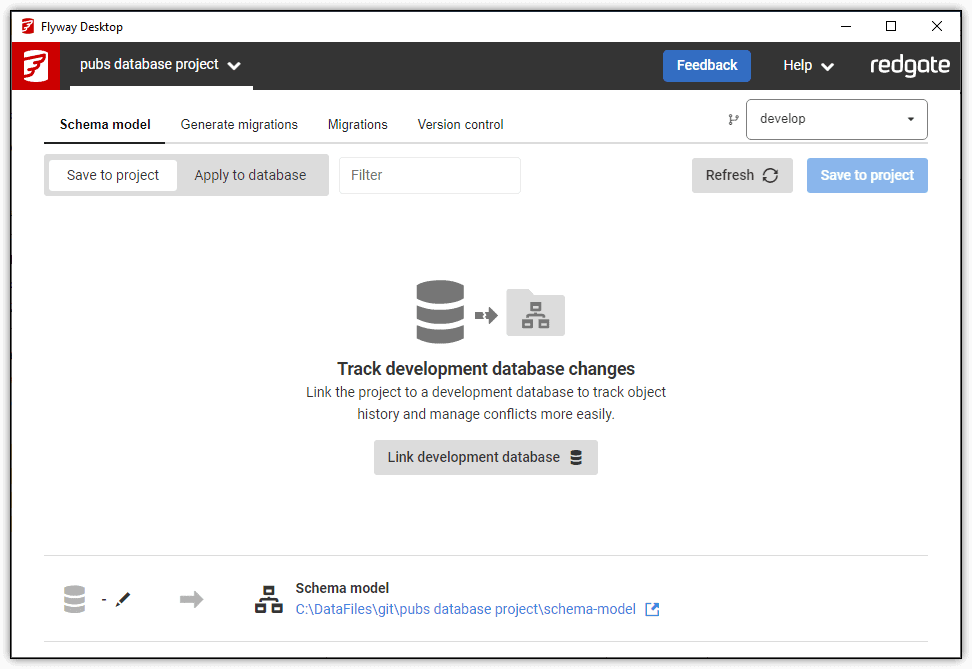
Task: Click the Feedback button
Action: tap(706, 65)
